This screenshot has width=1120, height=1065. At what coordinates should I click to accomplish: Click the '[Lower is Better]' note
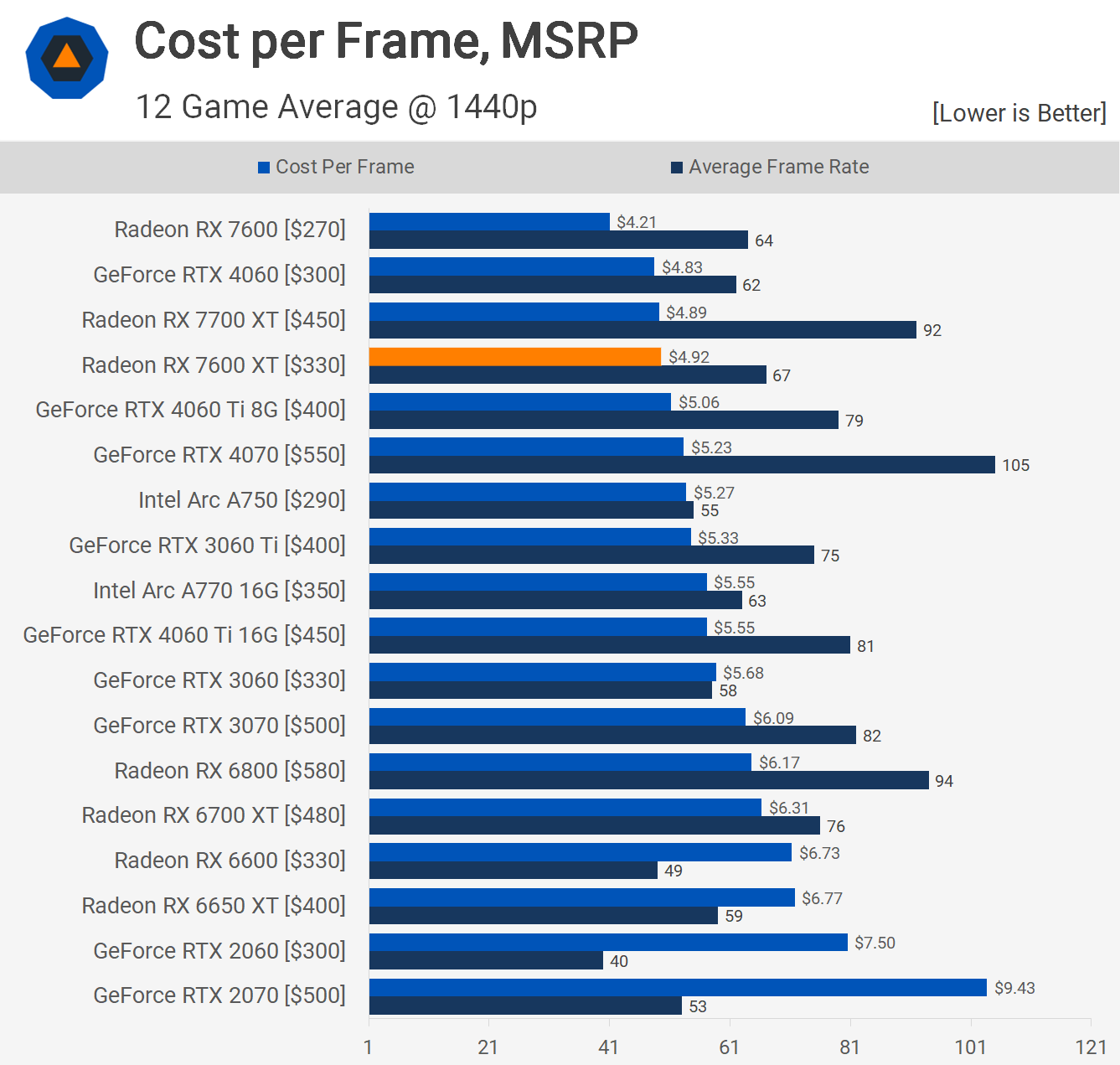pyautogui.click(x=1019, y=113)
